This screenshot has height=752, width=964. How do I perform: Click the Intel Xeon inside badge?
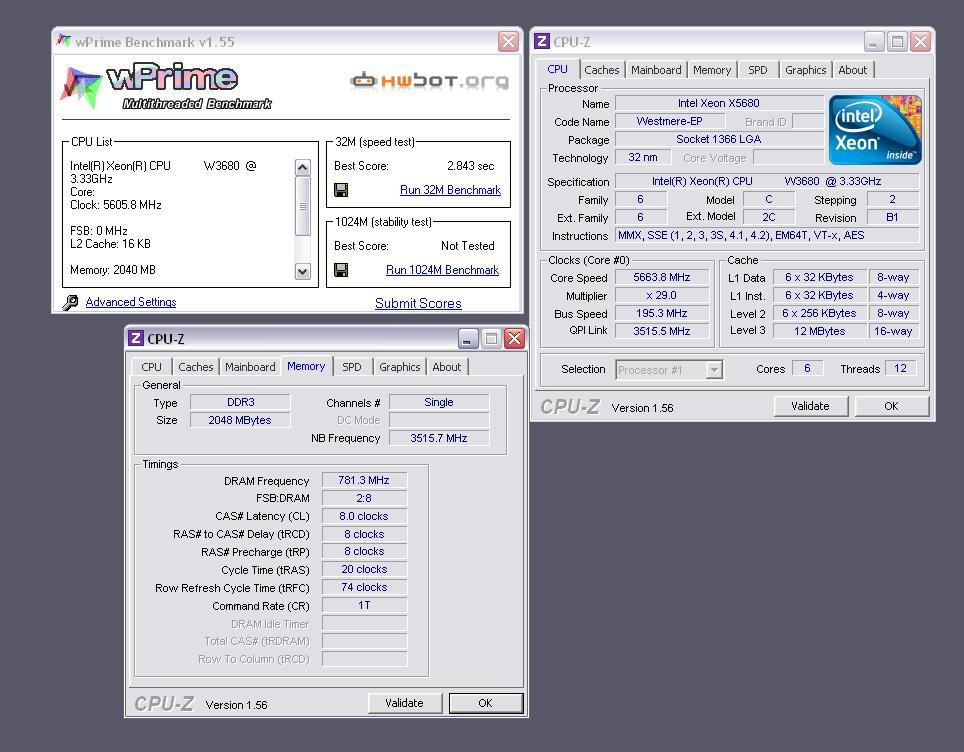(x=875, y=130)
